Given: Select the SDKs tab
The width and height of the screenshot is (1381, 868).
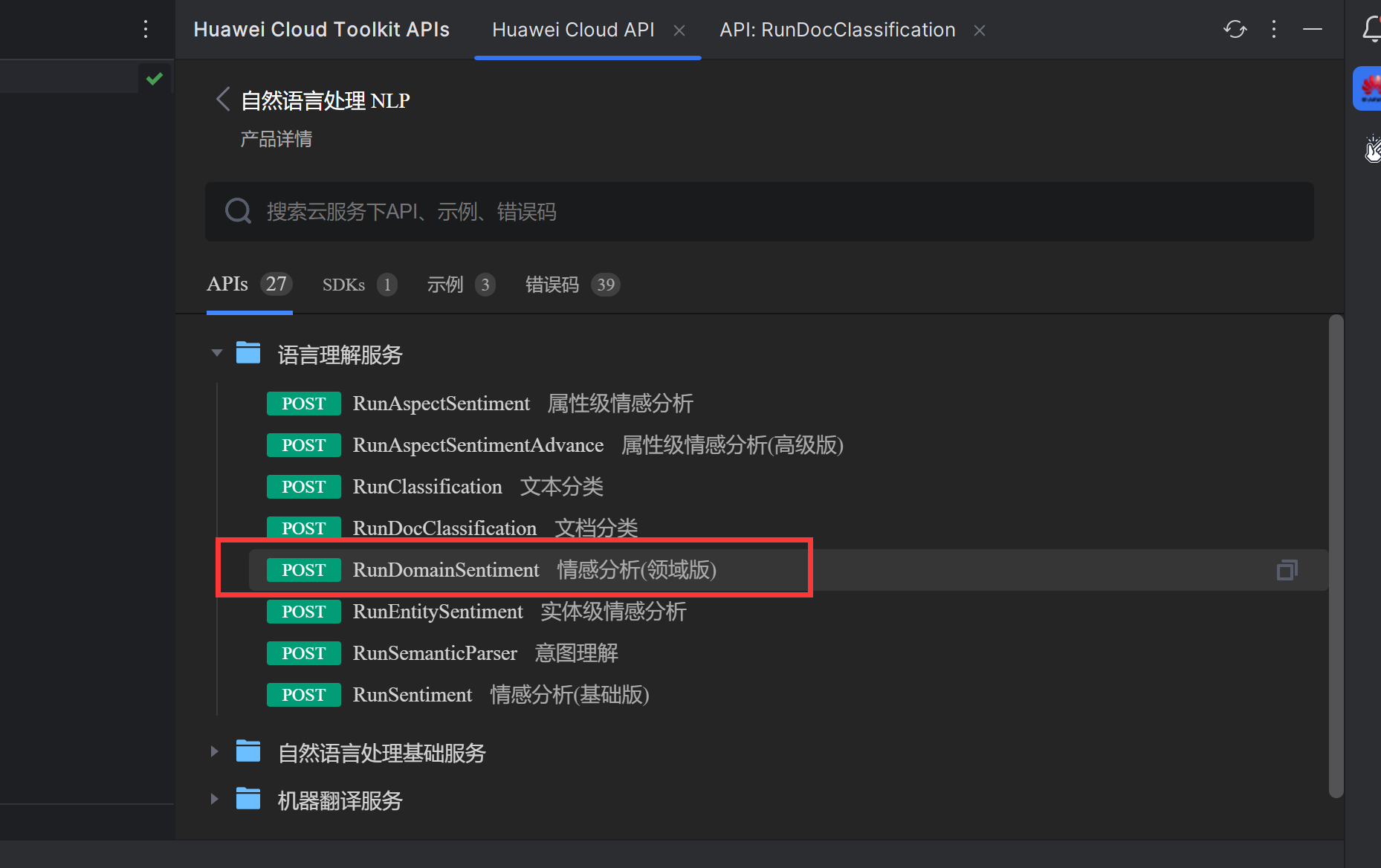Looking at the screenshot, I should click(360, 285).
